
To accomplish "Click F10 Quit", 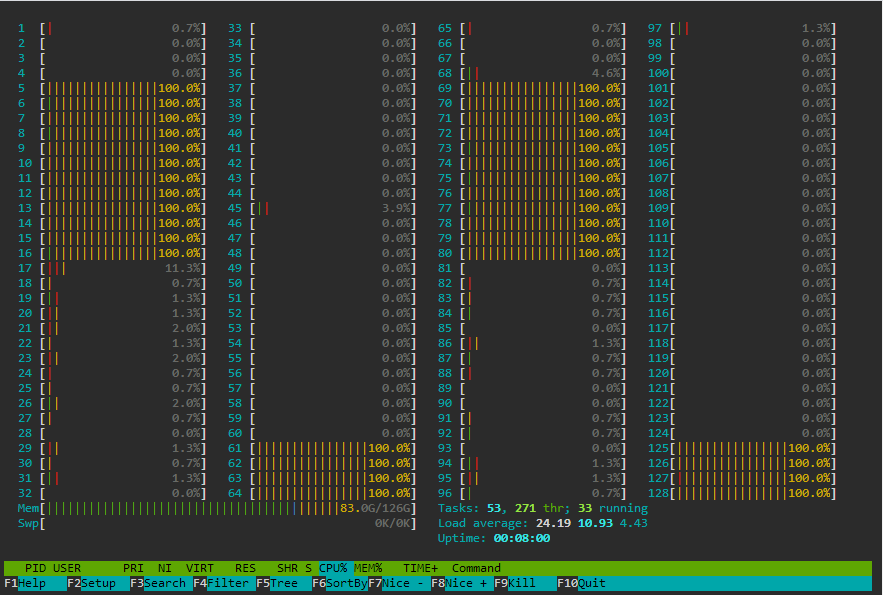I will (582, 583).
